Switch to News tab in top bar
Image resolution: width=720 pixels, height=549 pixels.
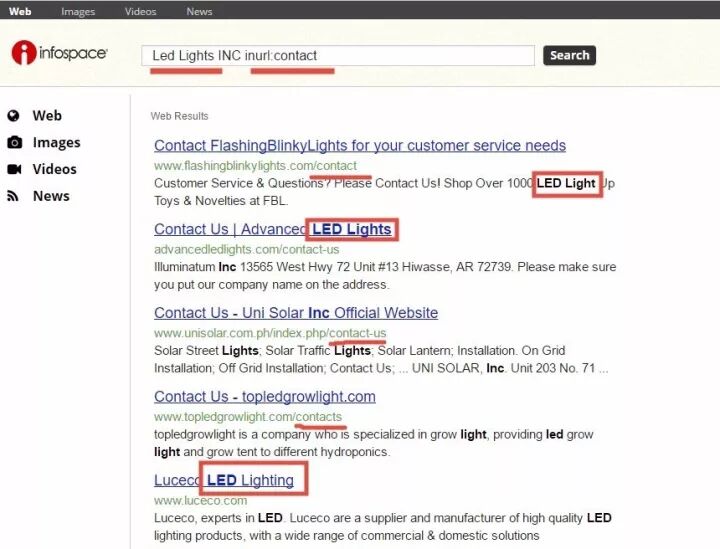point(199,11)
